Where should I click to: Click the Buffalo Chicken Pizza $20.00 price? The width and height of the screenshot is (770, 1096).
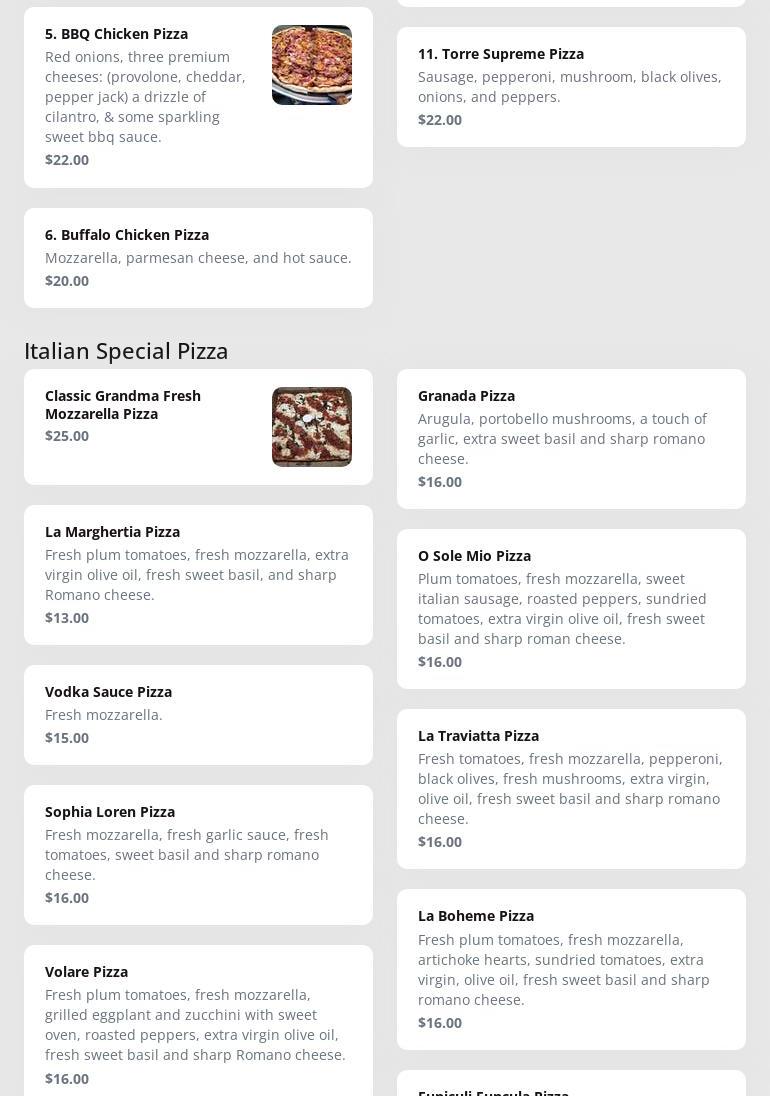pos(67,281)
